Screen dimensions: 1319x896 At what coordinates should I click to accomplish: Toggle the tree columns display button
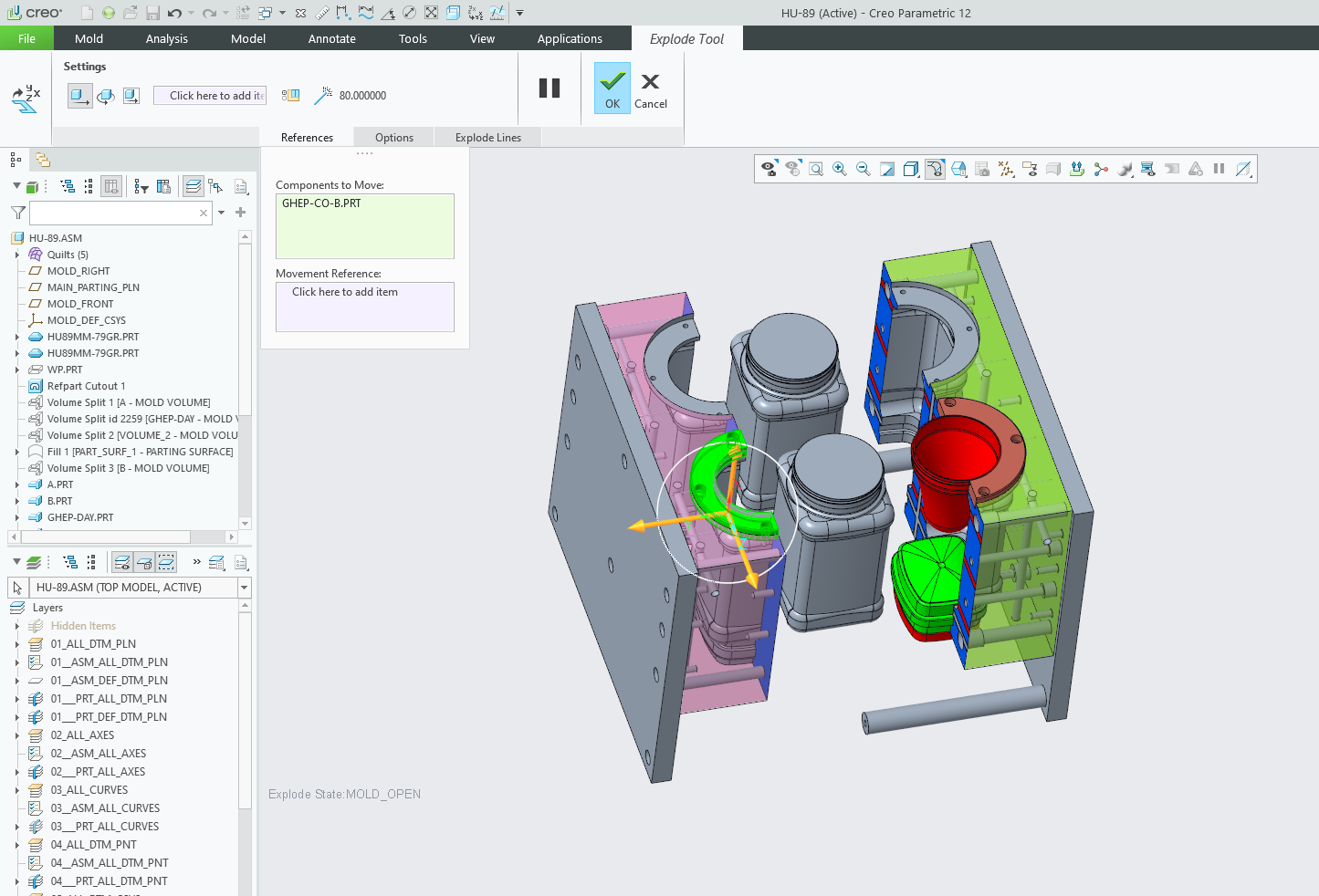pyautogui.click(x=110, y=186)
